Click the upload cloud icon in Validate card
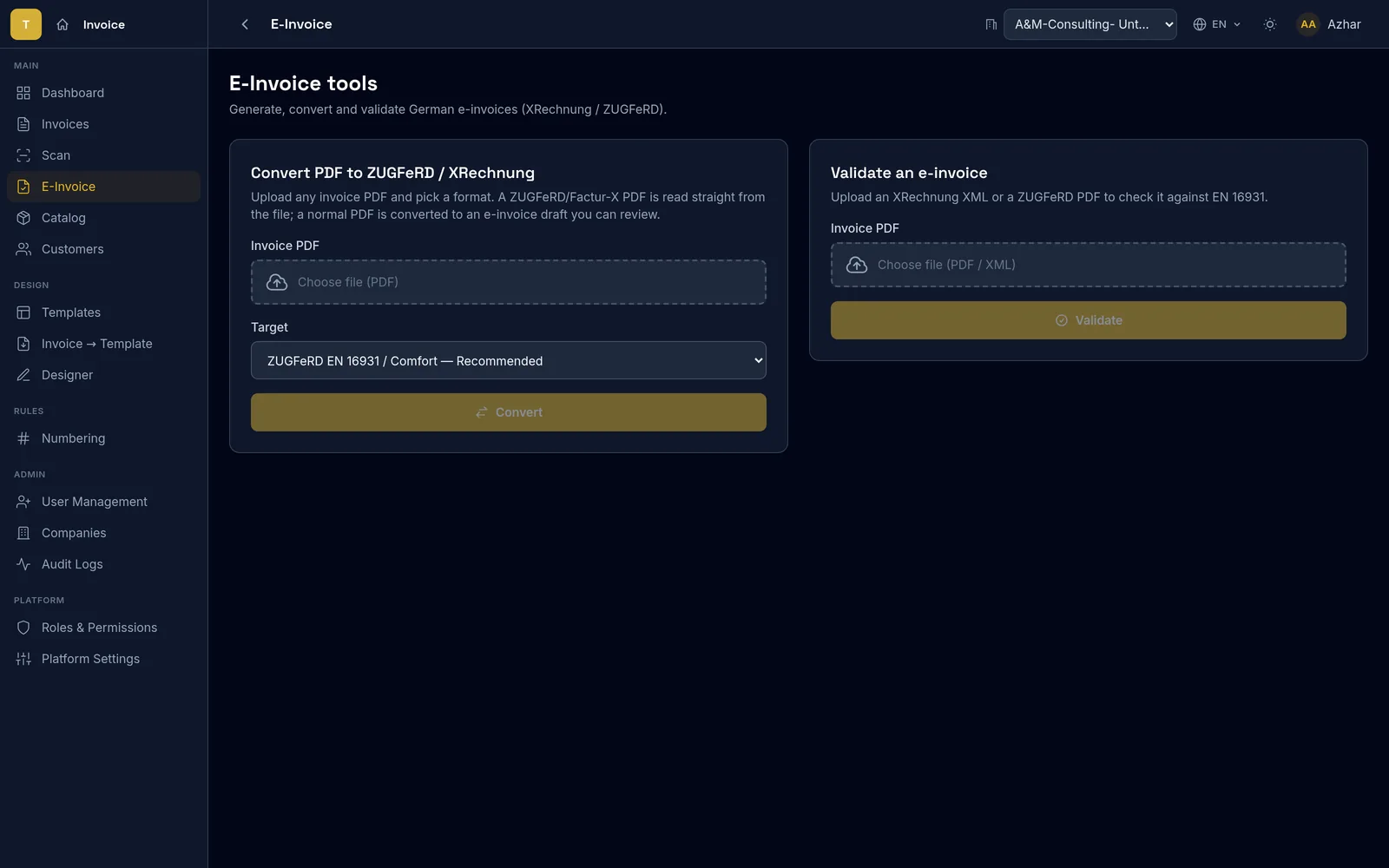Viewport: 1389px width, 868px height. pos(857,265)
